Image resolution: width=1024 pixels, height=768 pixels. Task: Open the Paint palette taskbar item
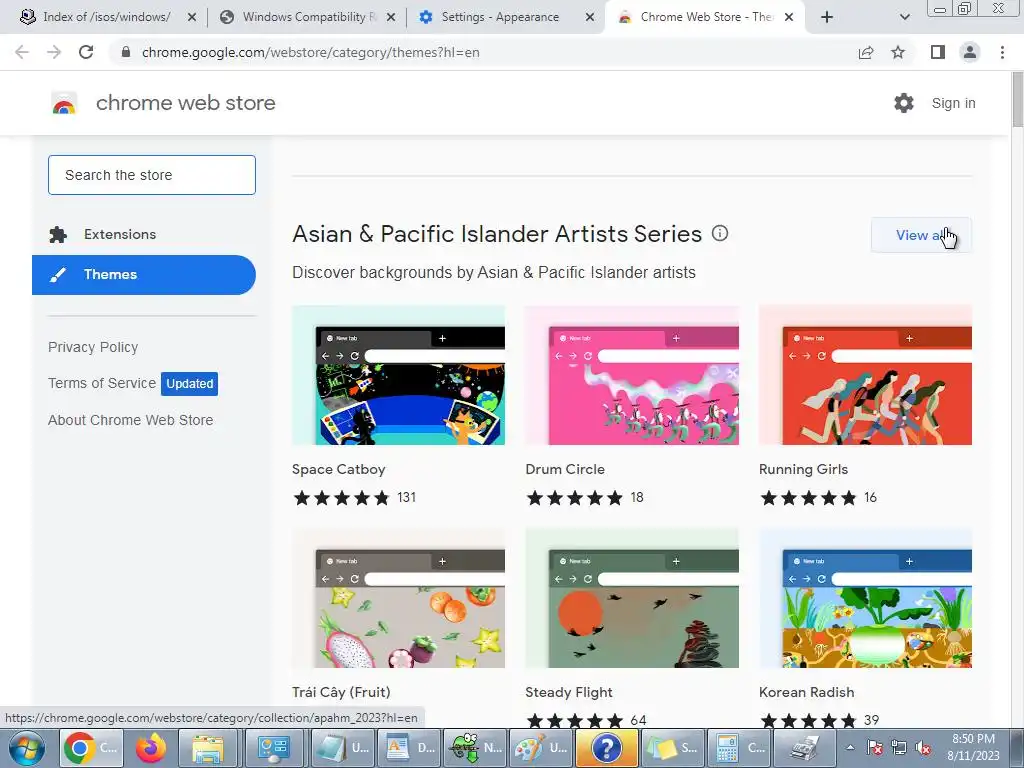tap(541, 748)
